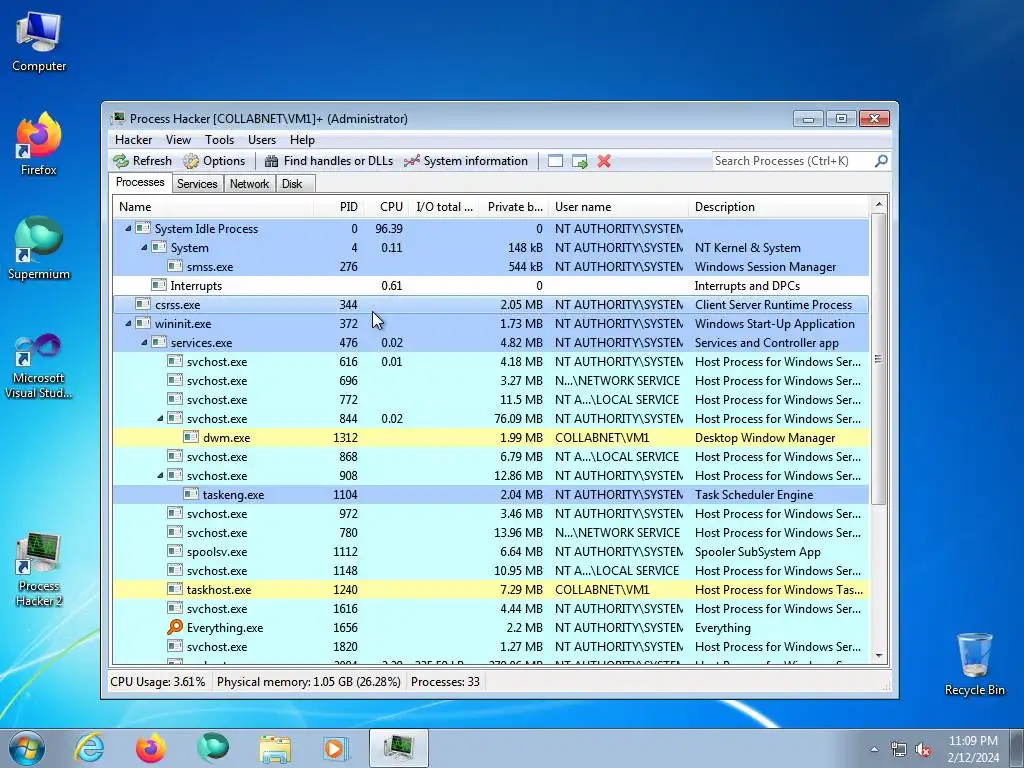The image size is (1024, 768).
Task: Open the Tools menu
Action: point(219,140)
